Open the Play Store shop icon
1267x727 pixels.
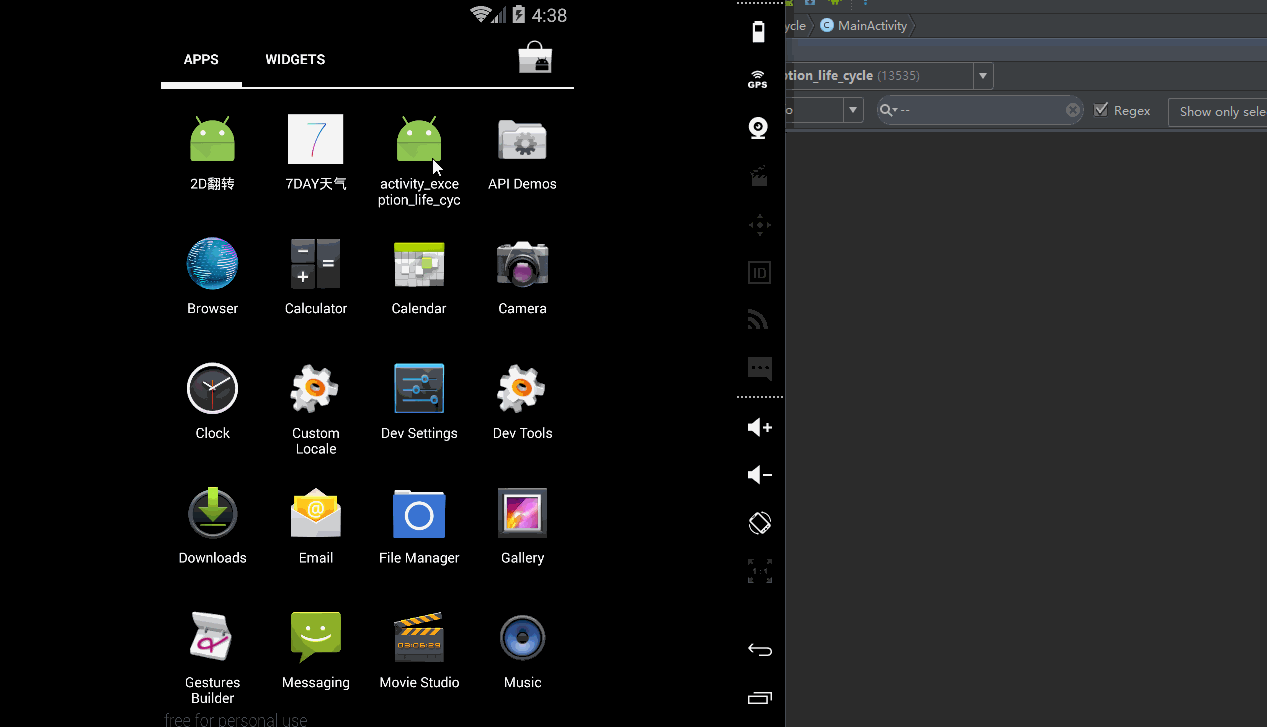point(535,58)
